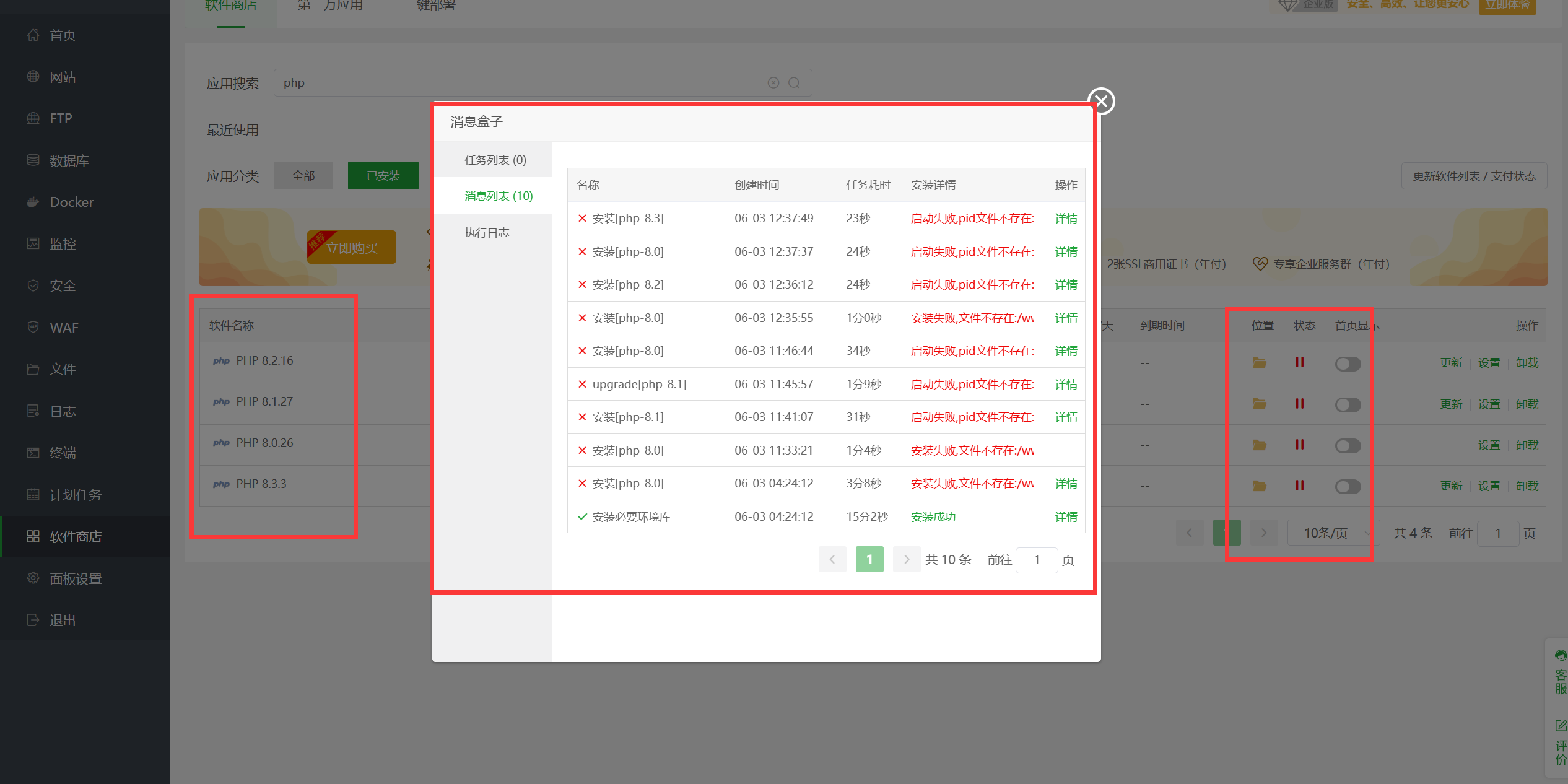
Task: Click 设置 for PHP 8.2.16
Action: [1489, 362]
